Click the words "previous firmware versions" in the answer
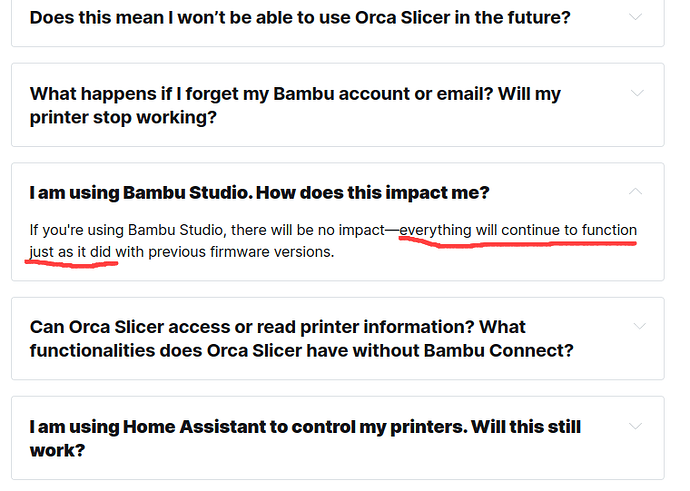Image resolution: width=690 pixels, height=491 pixels. point(240,252)
